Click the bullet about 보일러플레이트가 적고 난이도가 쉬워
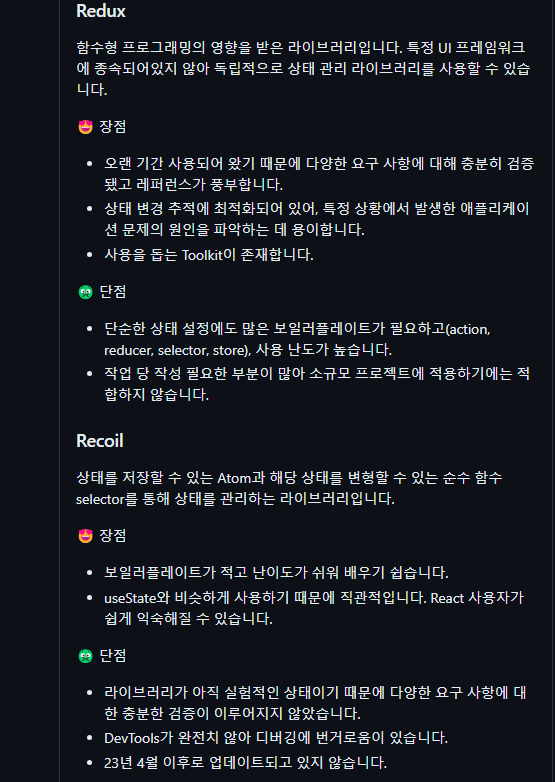Image resolution: width=555 pixels, height=782 pixels. click(x=276, y=573)
